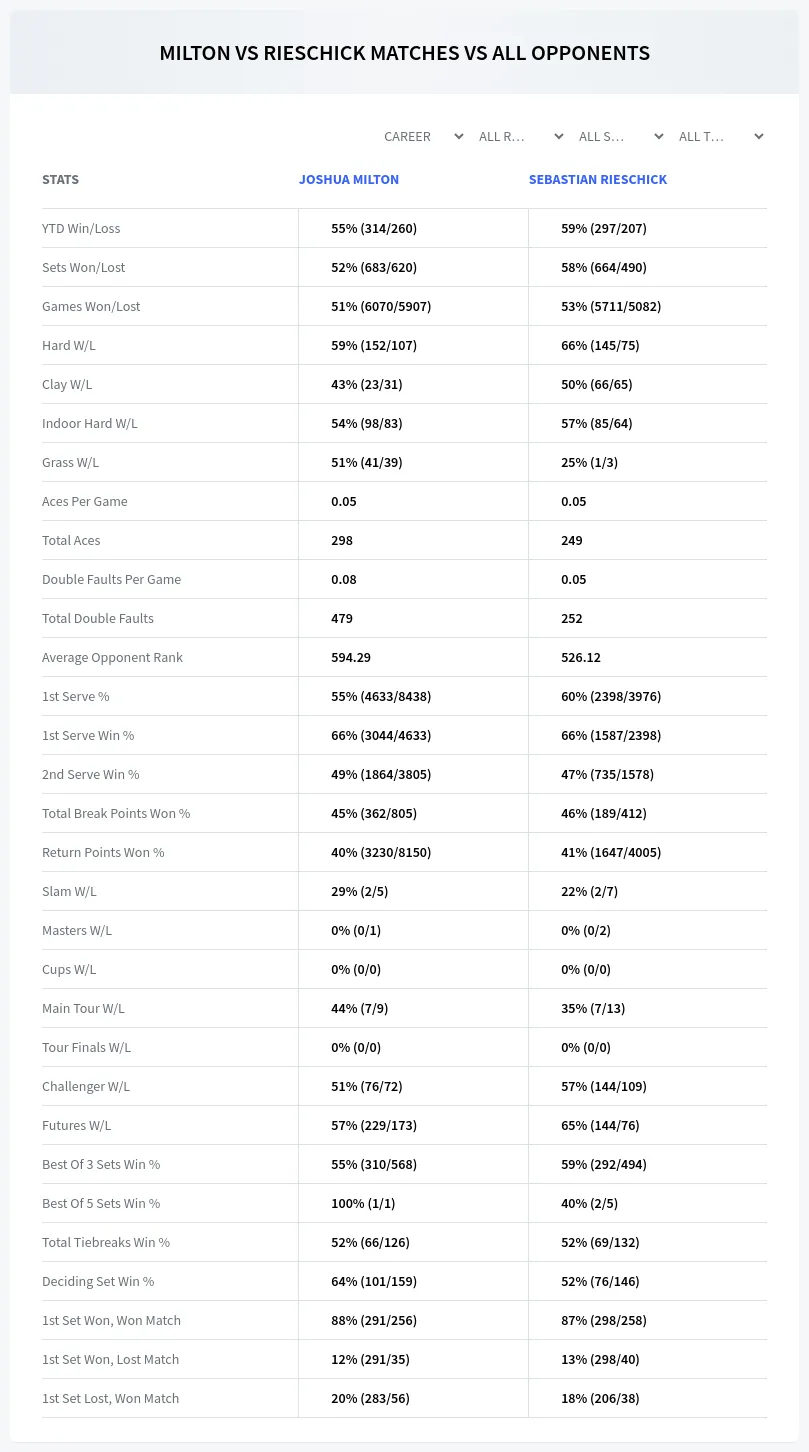Open the ALL S... dropdown filter
809x1452 pixels.
[622, 136]
